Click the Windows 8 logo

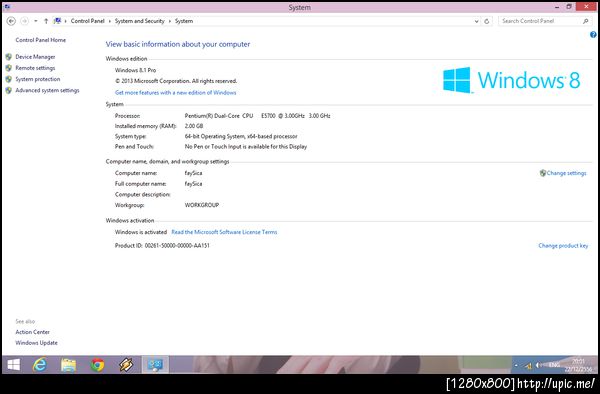click(512, 80)
